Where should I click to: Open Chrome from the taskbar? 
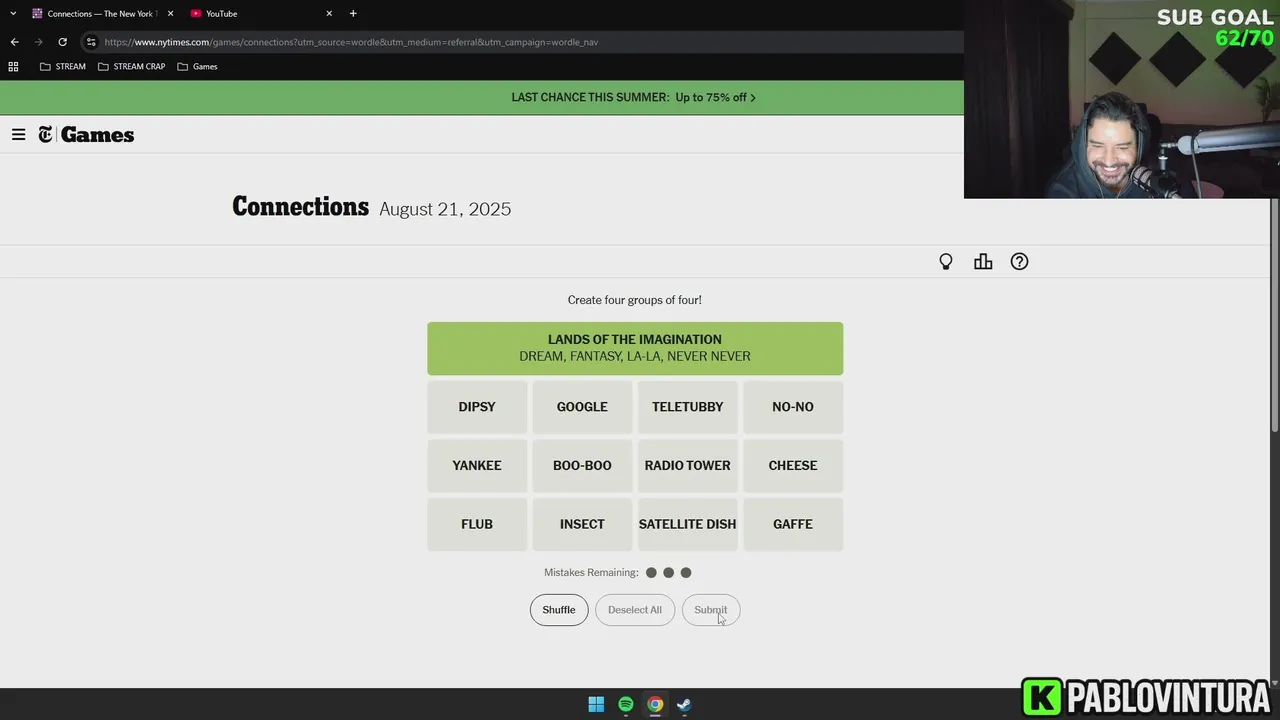point(654,704)
